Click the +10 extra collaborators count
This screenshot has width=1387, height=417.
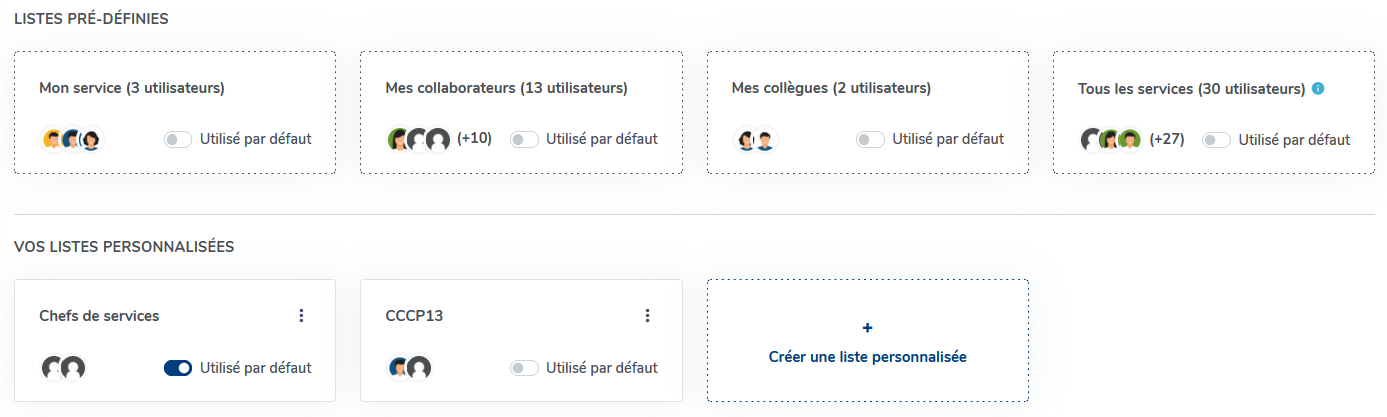pyautogui.click(x=475, y=139)
